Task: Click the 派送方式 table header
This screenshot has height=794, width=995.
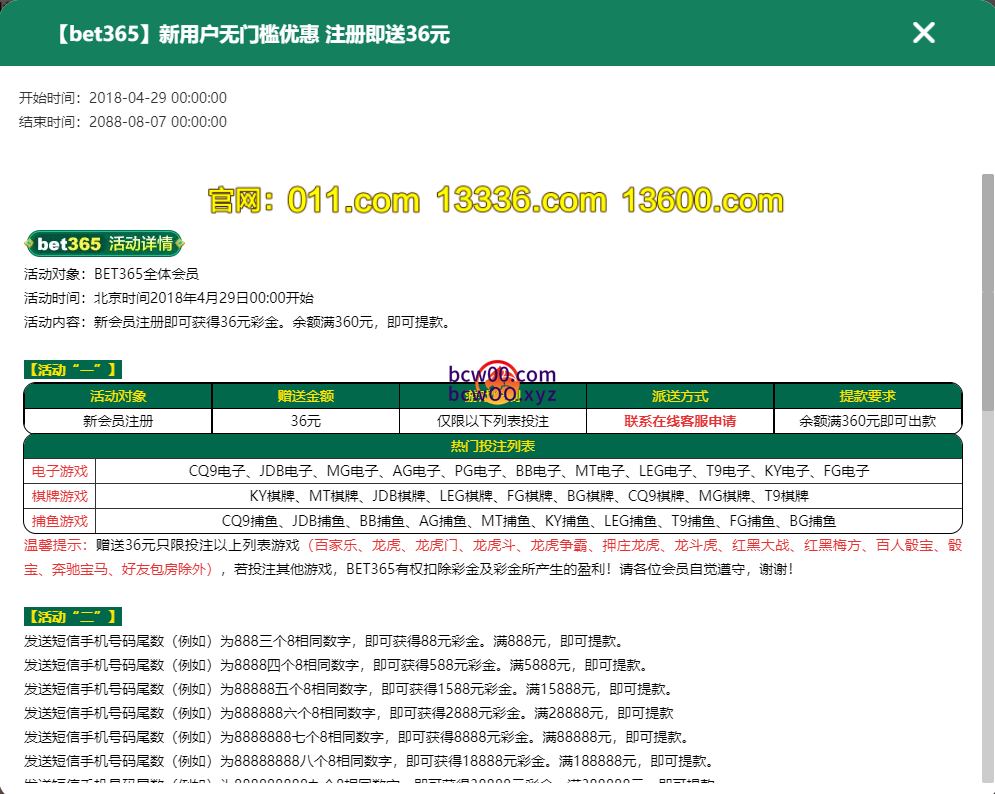Action: [680, 396]
